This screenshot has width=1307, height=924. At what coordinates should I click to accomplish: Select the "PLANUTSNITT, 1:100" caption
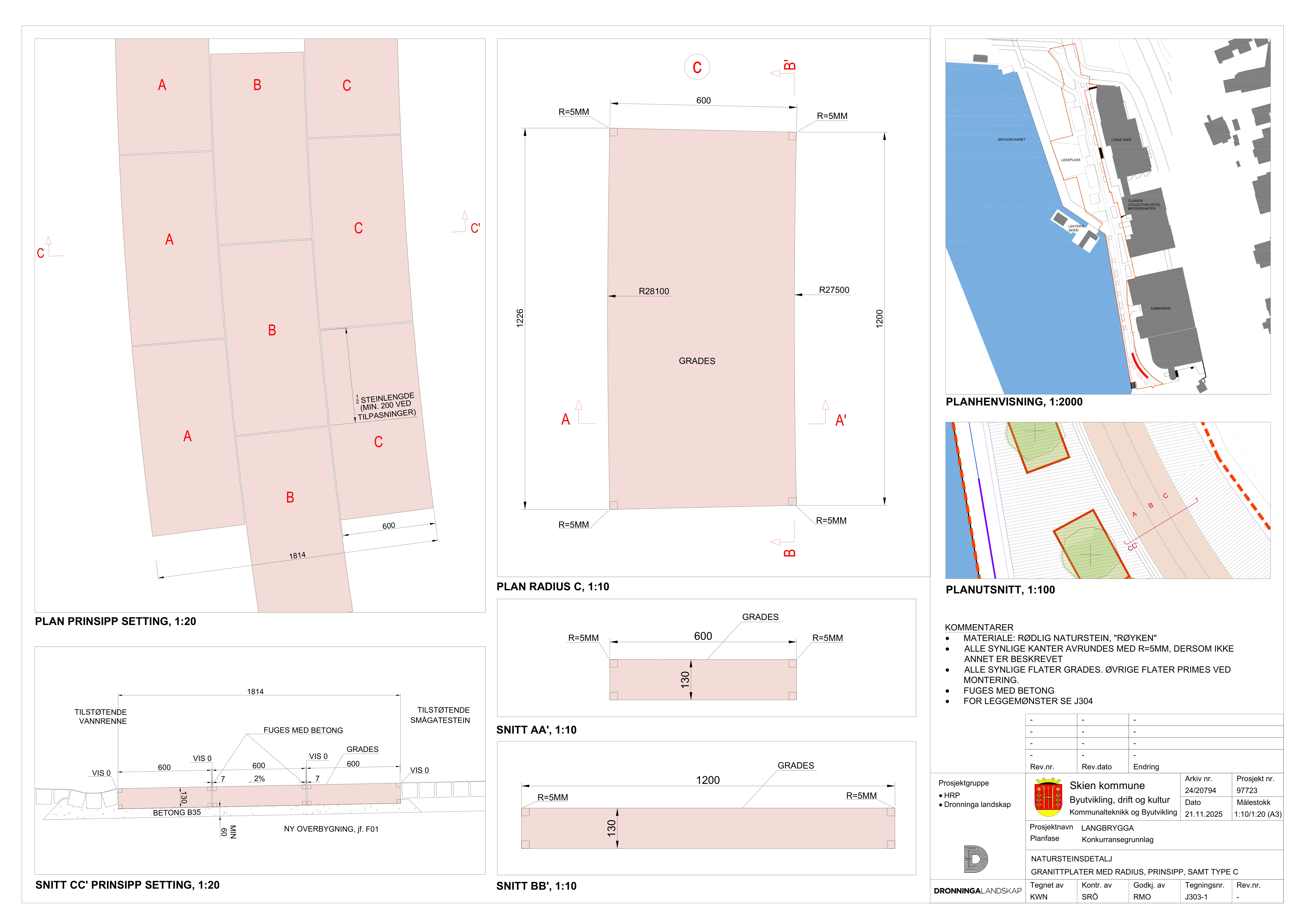pyautogui.click(x=1000, y=590)
